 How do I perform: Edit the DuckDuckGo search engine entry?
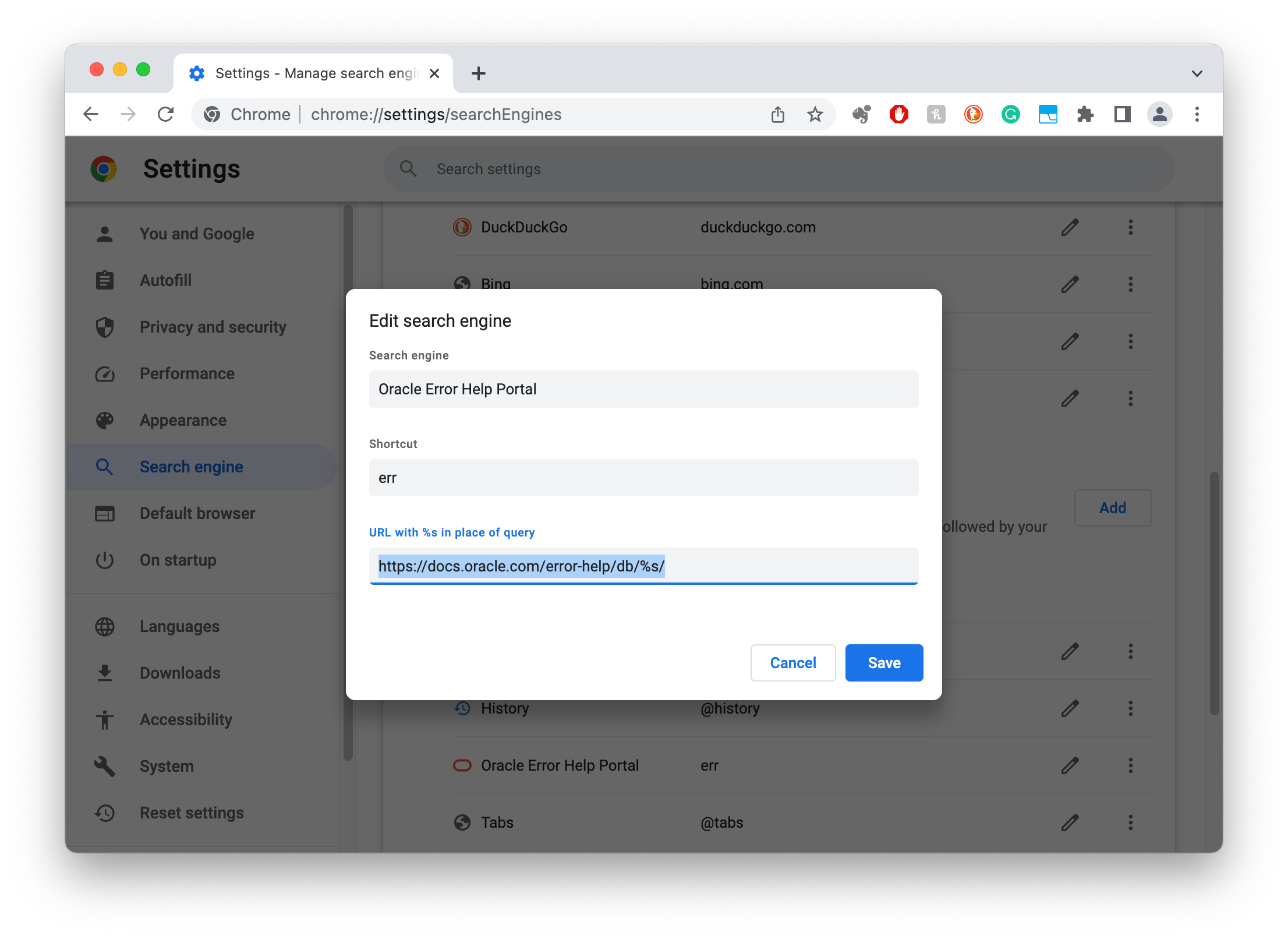tap(1070, 227)
